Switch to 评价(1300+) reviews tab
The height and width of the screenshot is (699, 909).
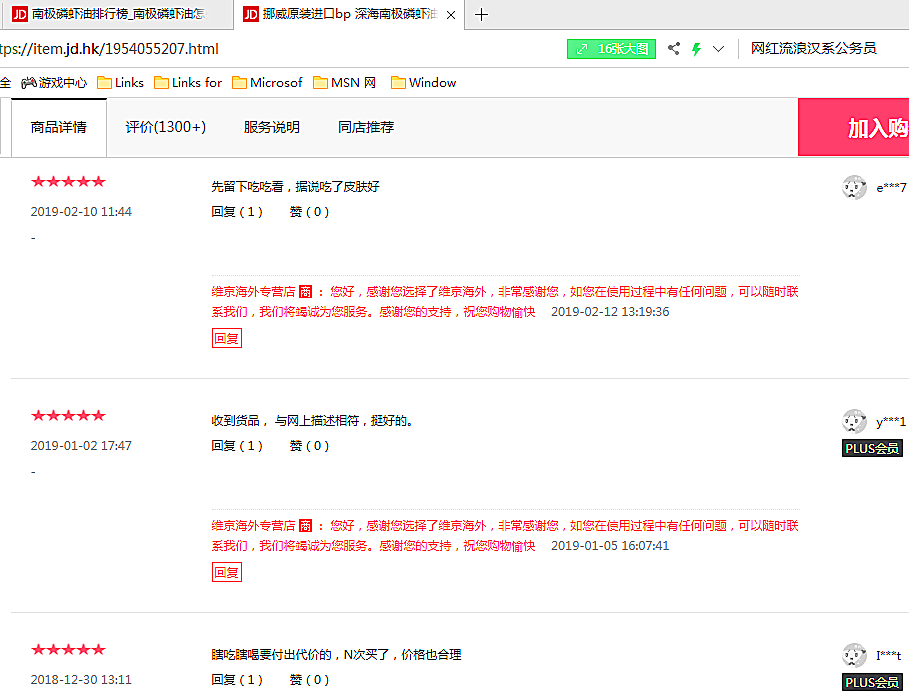click(166, 127)
